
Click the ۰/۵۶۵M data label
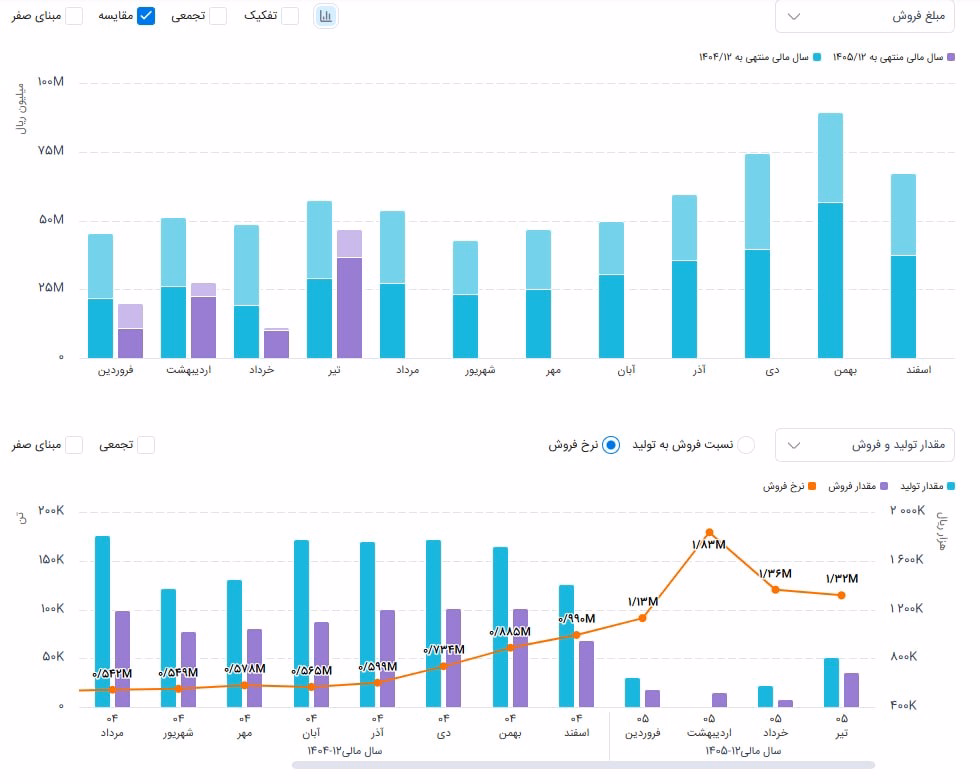click(x=311, y=670)
